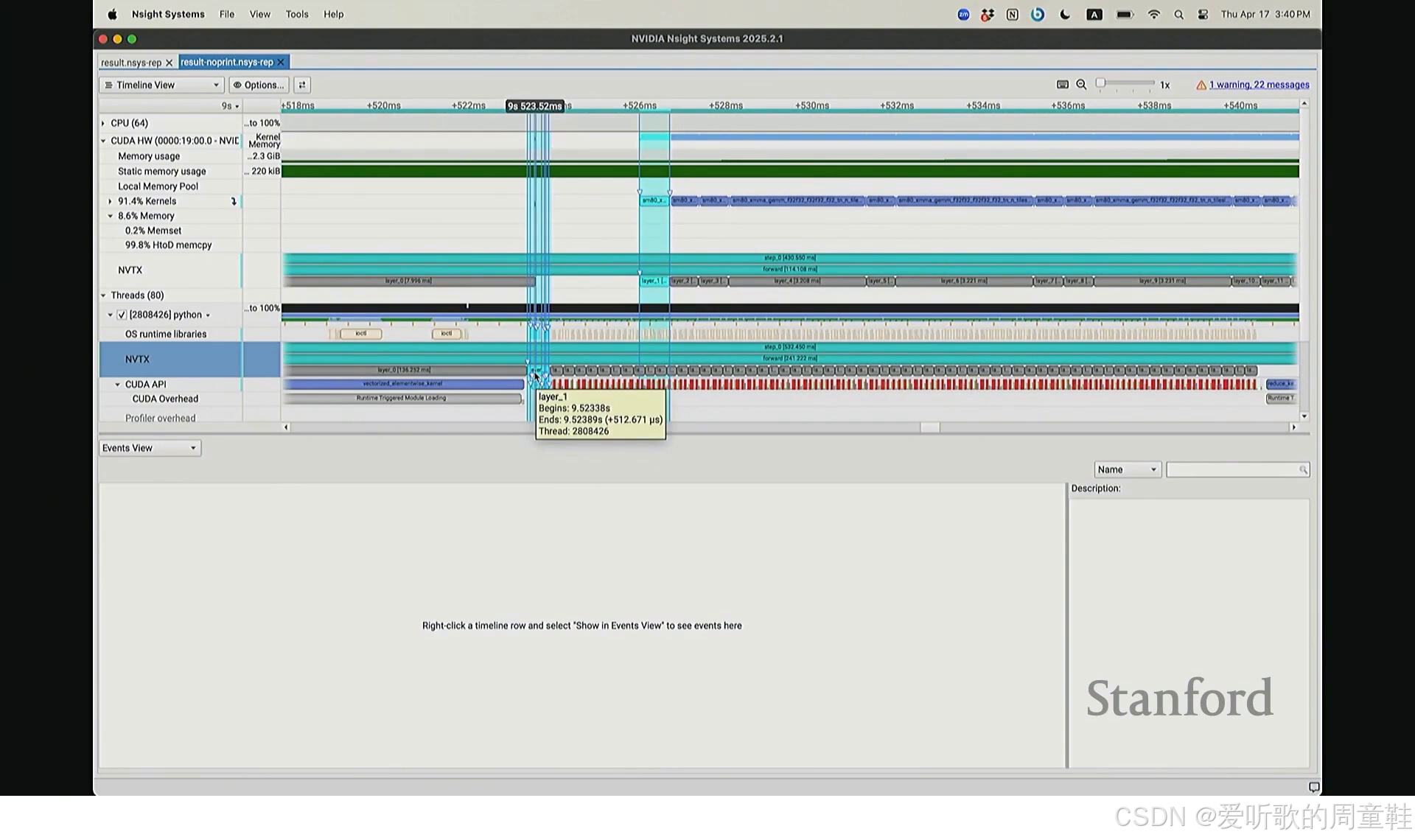
Task: Switch to the result.nsys-rep tab
Action: (131, 63)
